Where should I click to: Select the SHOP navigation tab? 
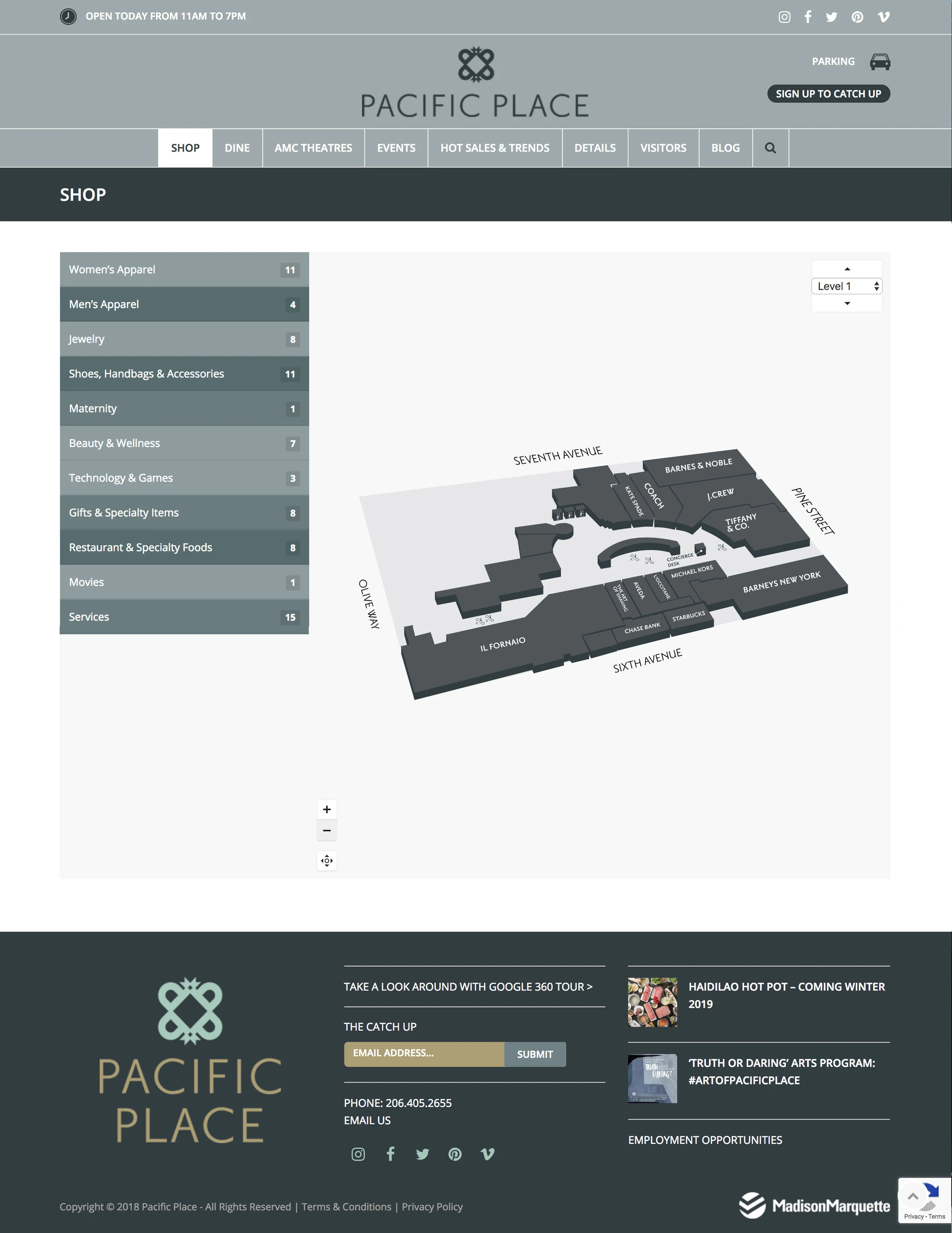[x=185, y=148]
